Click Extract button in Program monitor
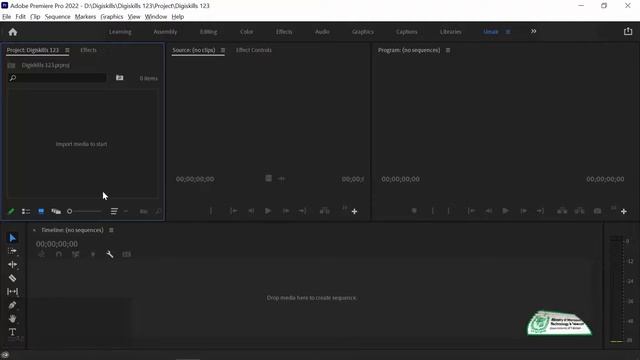Image resolution: width=640 pixels, height=360 pixels. tap(580, 211)
